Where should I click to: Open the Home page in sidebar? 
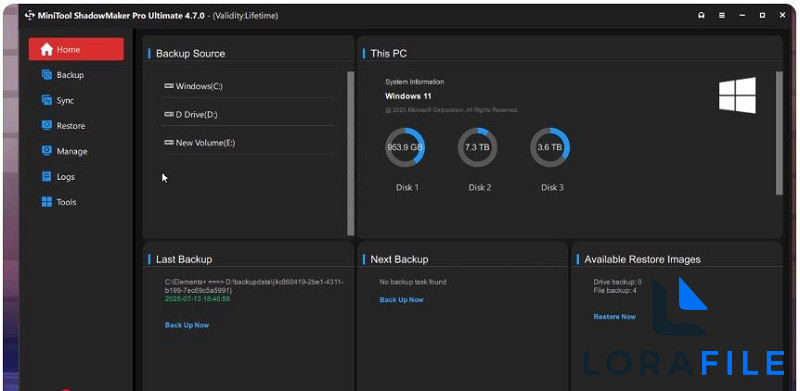pyautogui.click(x=76, y=50)
